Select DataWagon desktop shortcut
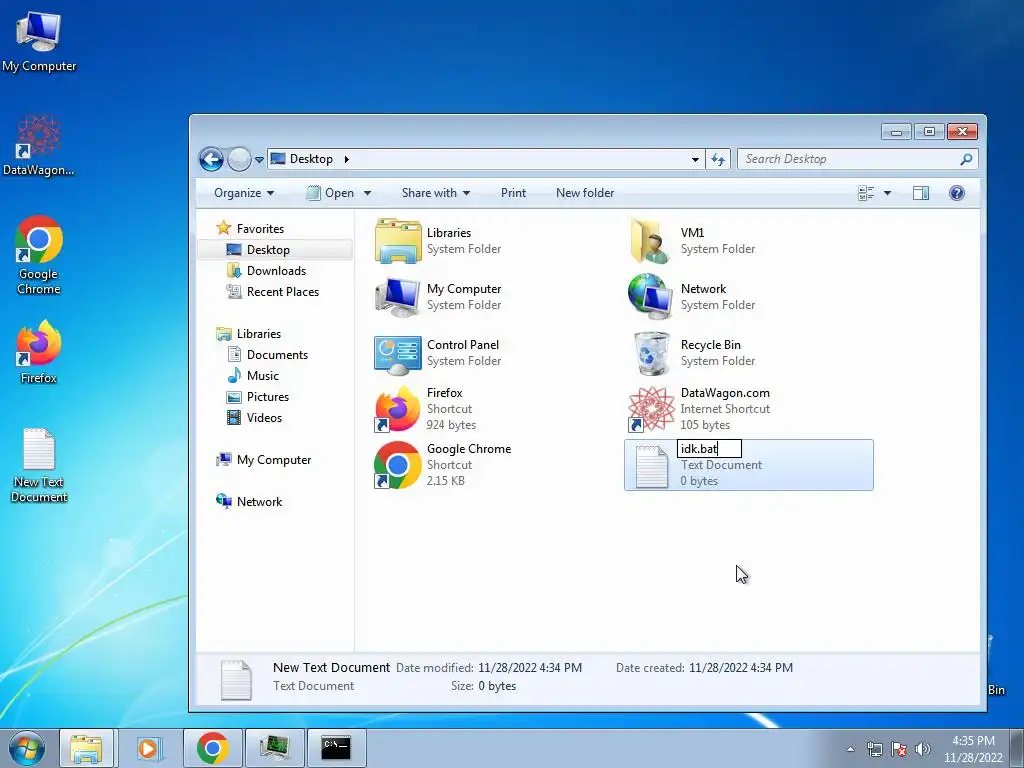 pyautogui.click(x=39, y=146)
